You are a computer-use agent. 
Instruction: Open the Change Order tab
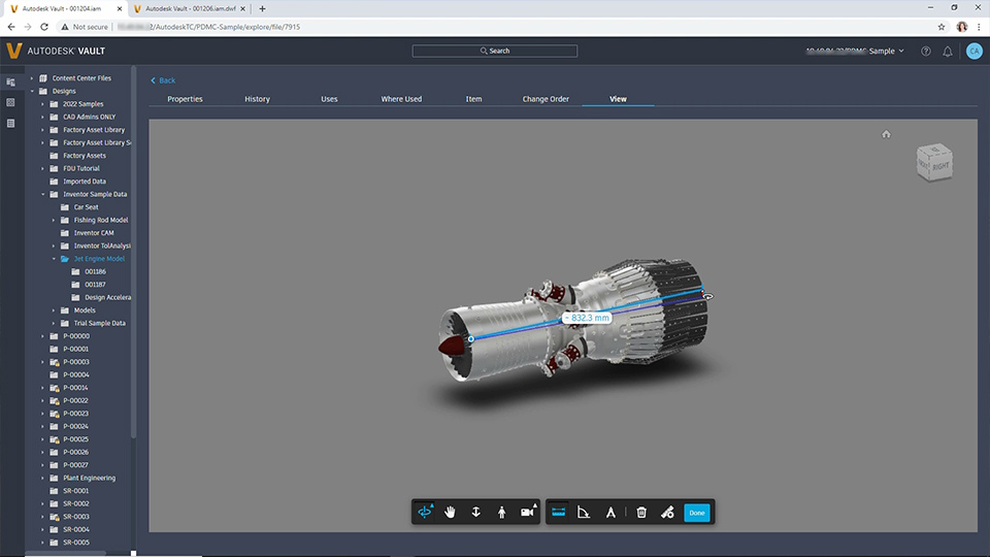coord(546,99)
